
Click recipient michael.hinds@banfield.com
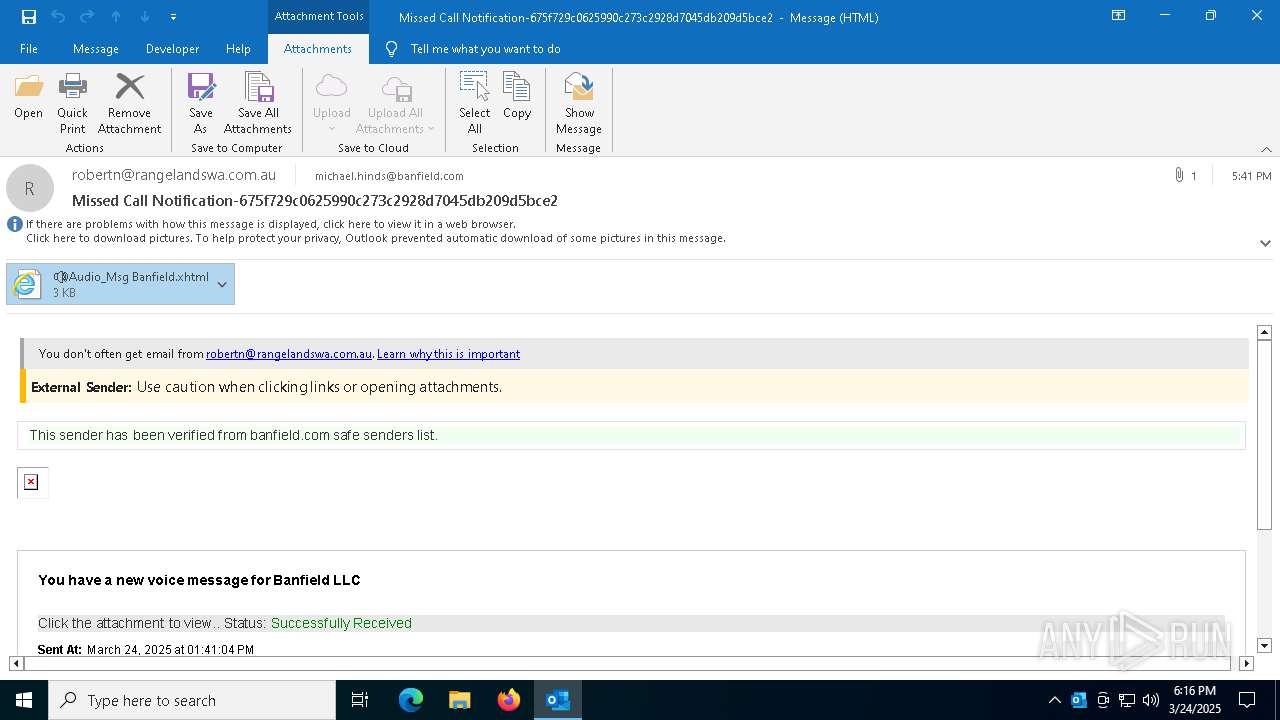click(389, 176)
